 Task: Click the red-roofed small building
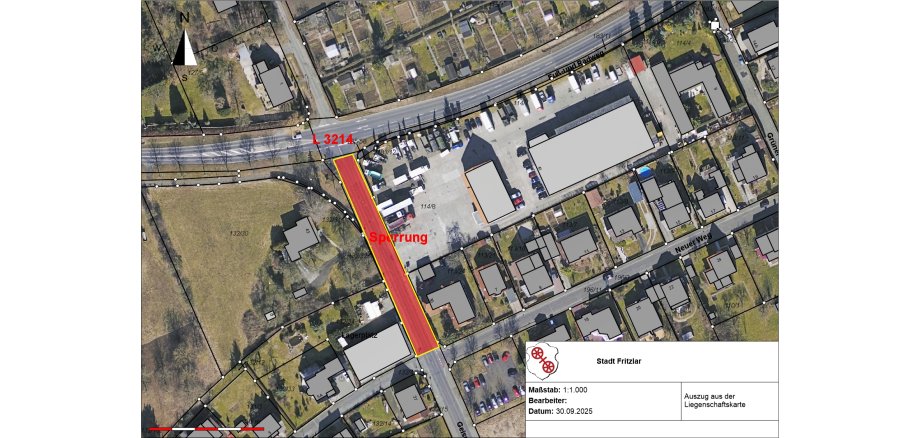click(x=638, y=63)
